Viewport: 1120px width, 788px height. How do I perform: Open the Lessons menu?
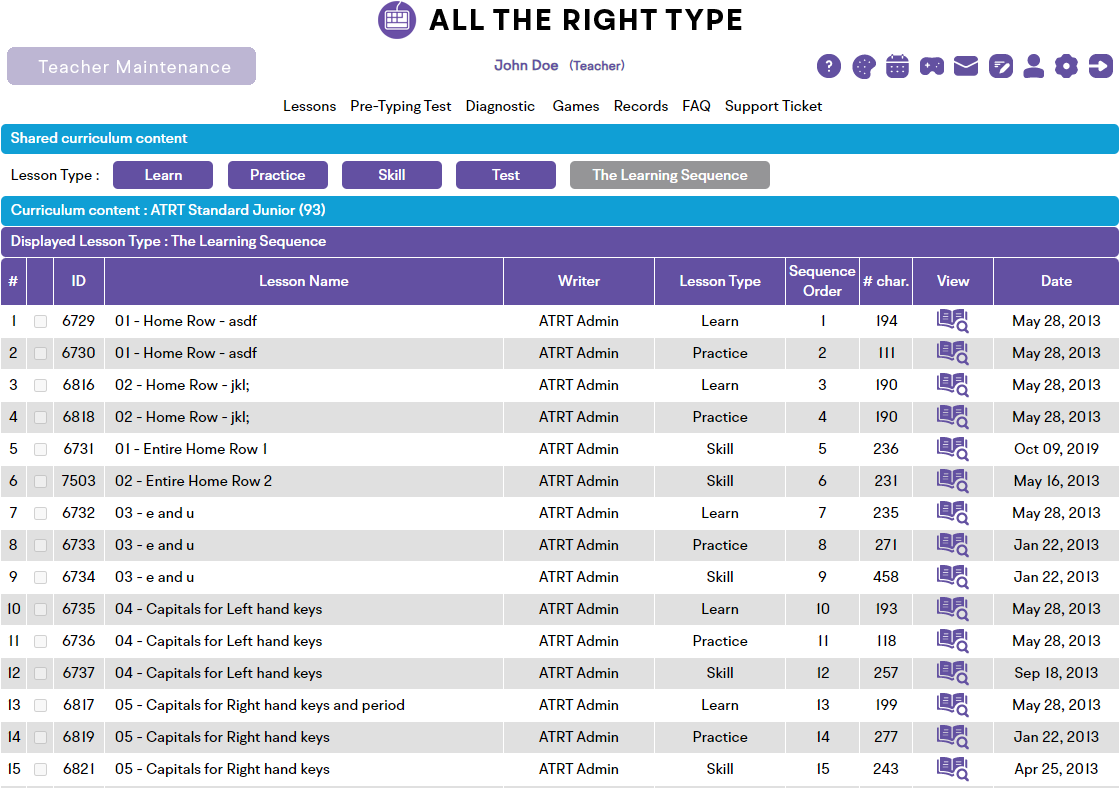[x=309, y=106]
